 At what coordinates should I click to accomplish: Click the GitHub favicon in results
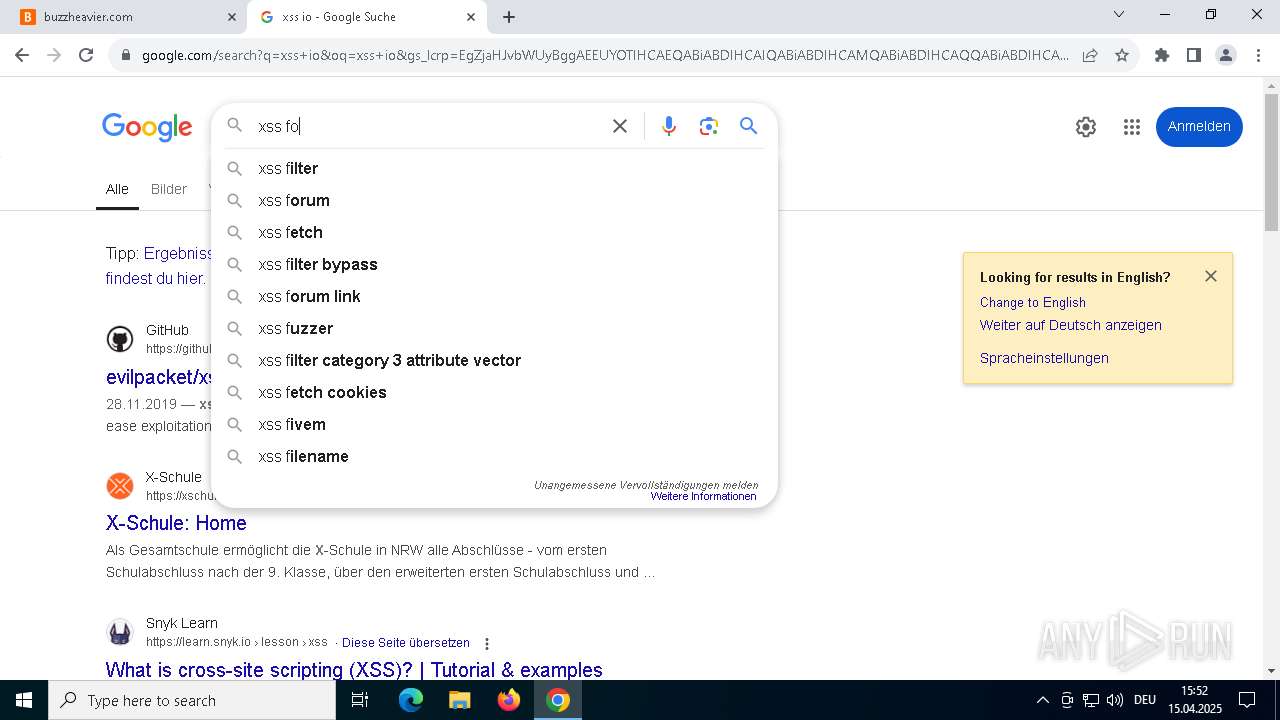(x=120, y=339)
